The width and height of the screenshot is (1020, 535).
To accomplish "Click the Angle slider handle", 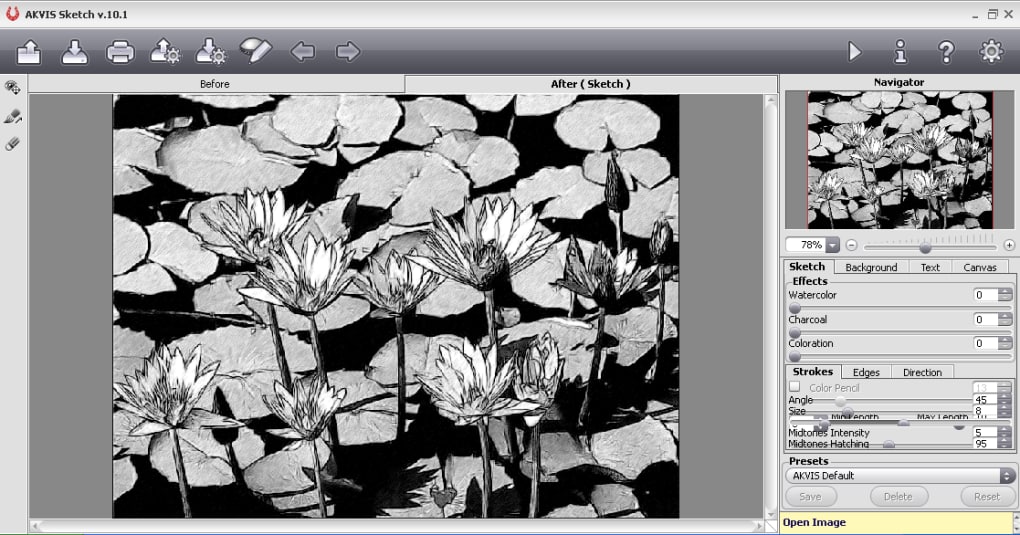I will (x=840, y=402).
